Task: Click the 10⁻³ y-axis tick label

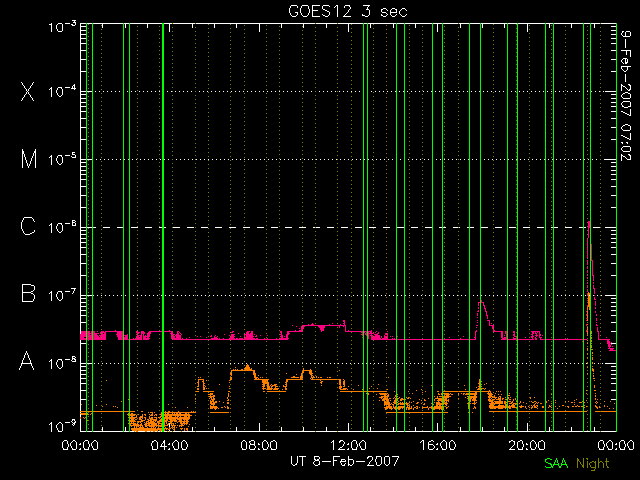Action: point(62,27)
